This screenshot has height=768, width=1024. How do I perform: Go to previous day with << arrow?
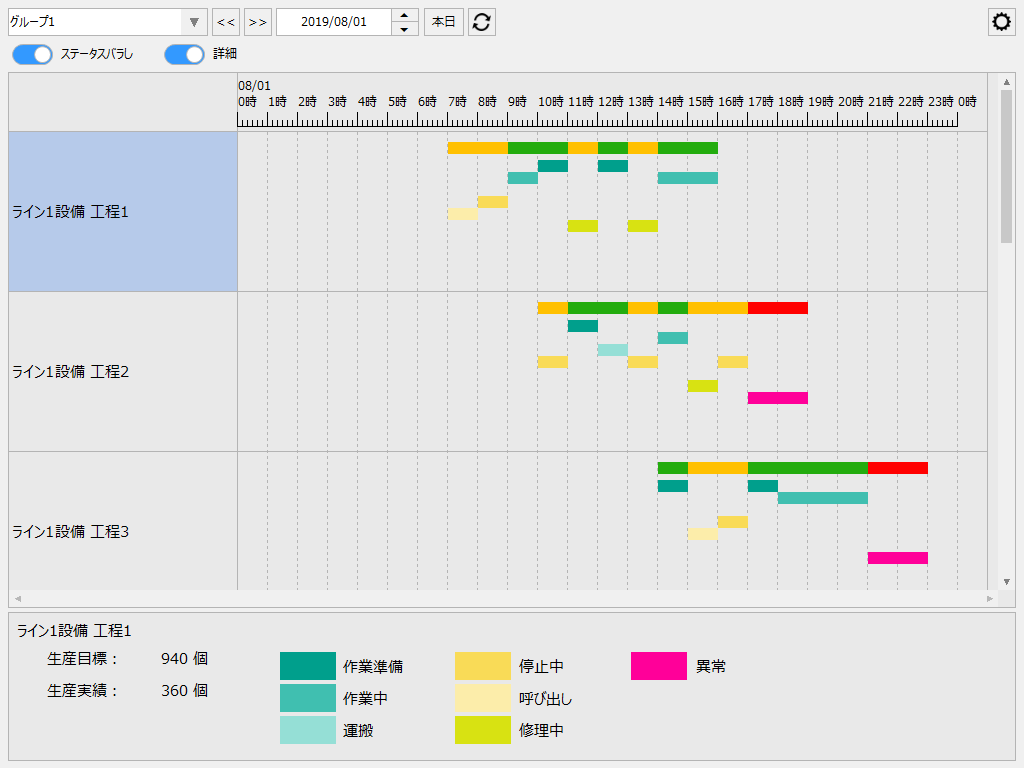pyautogui.click(x=226, y=21)
